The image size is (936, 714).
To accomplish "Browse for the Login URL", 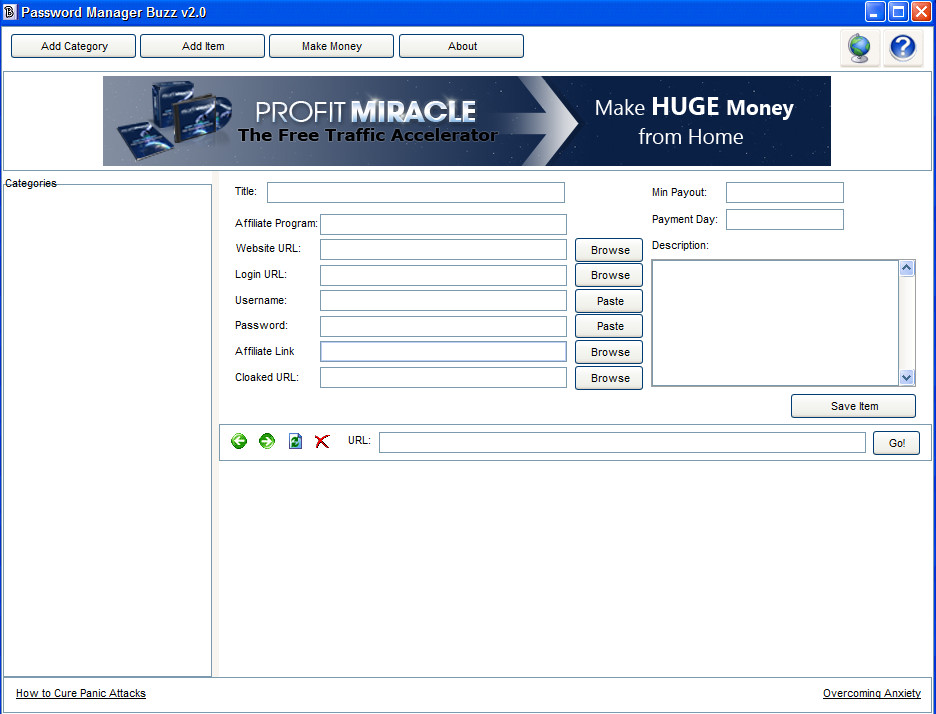I will tap(609, 275).
